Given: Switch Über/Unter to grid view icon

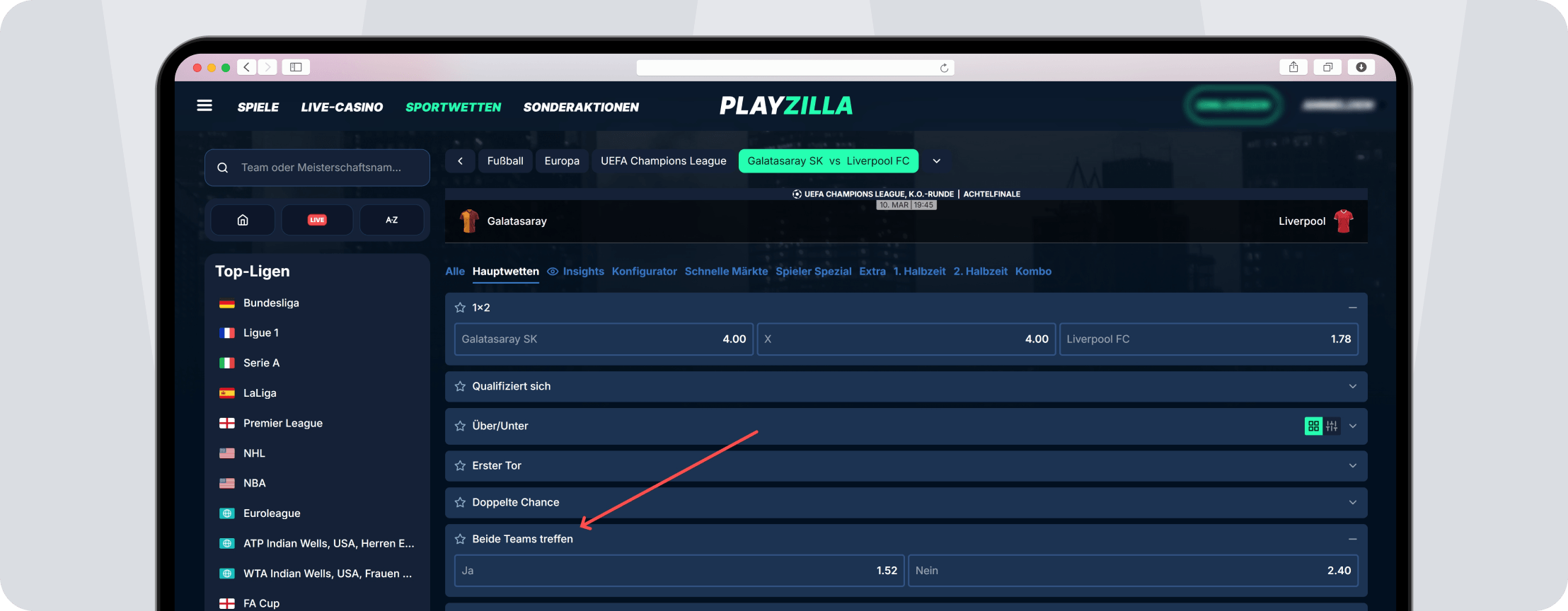Looking at the screenshot, I should [1313, 426].
